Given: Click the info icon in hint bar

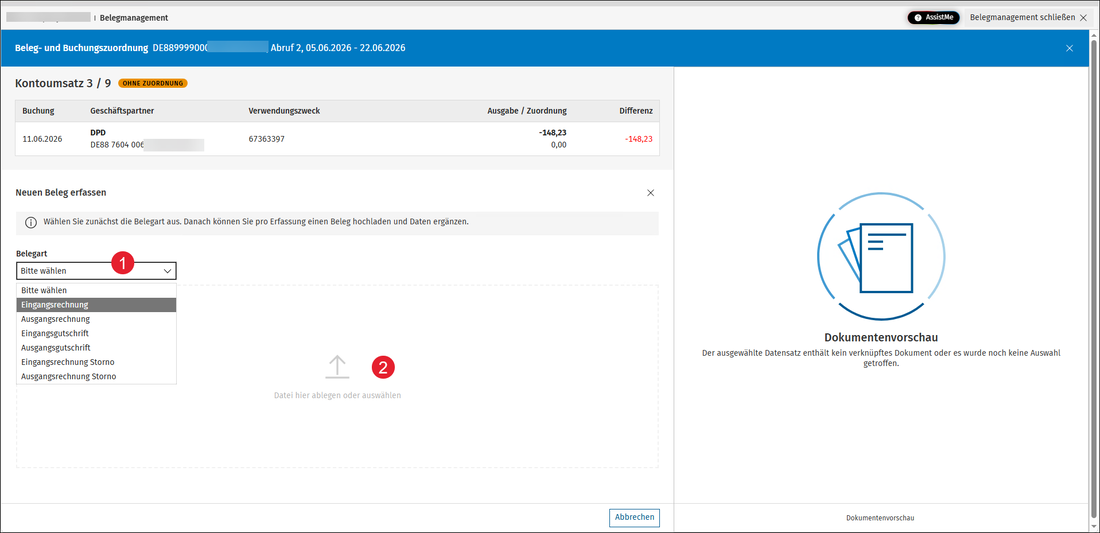Looking at the screenshot, I should pos(31,222).
